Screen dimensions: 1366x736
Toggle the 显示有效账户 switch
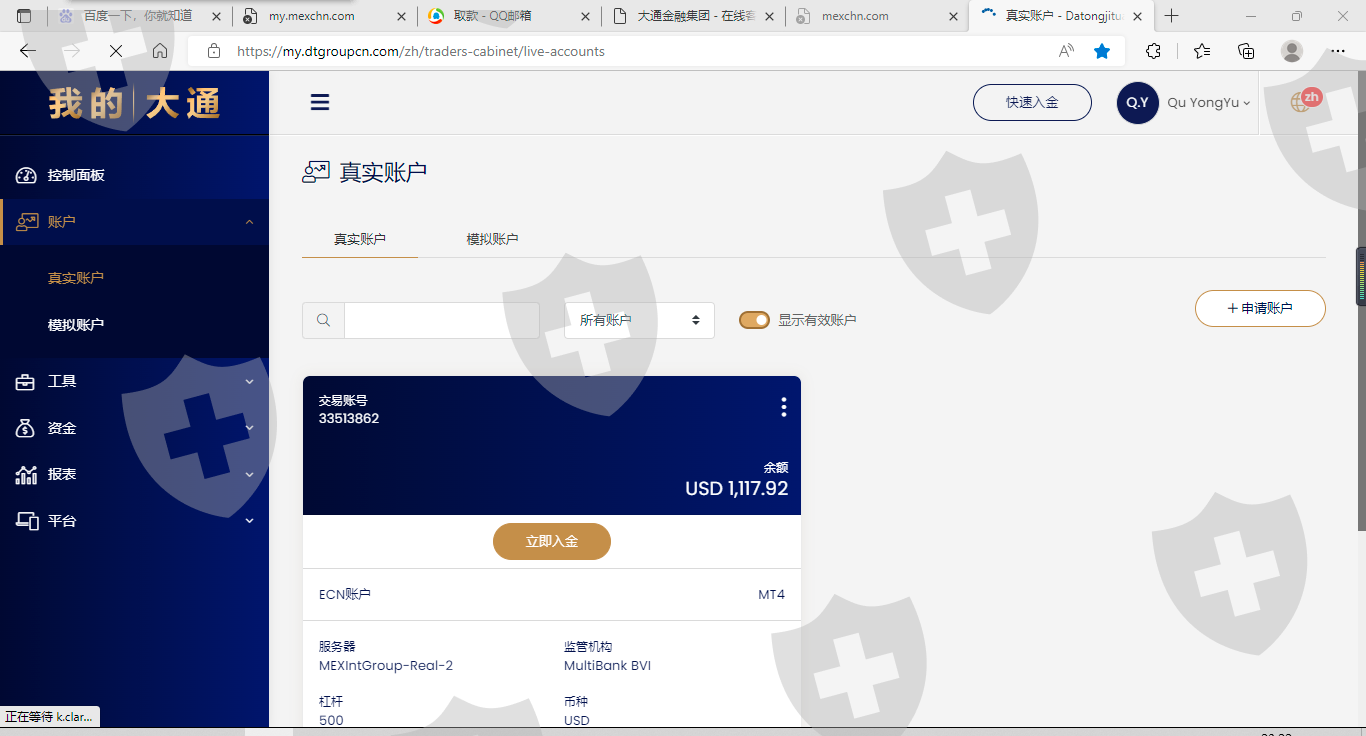pyautogui.click(x=754, y=320)
